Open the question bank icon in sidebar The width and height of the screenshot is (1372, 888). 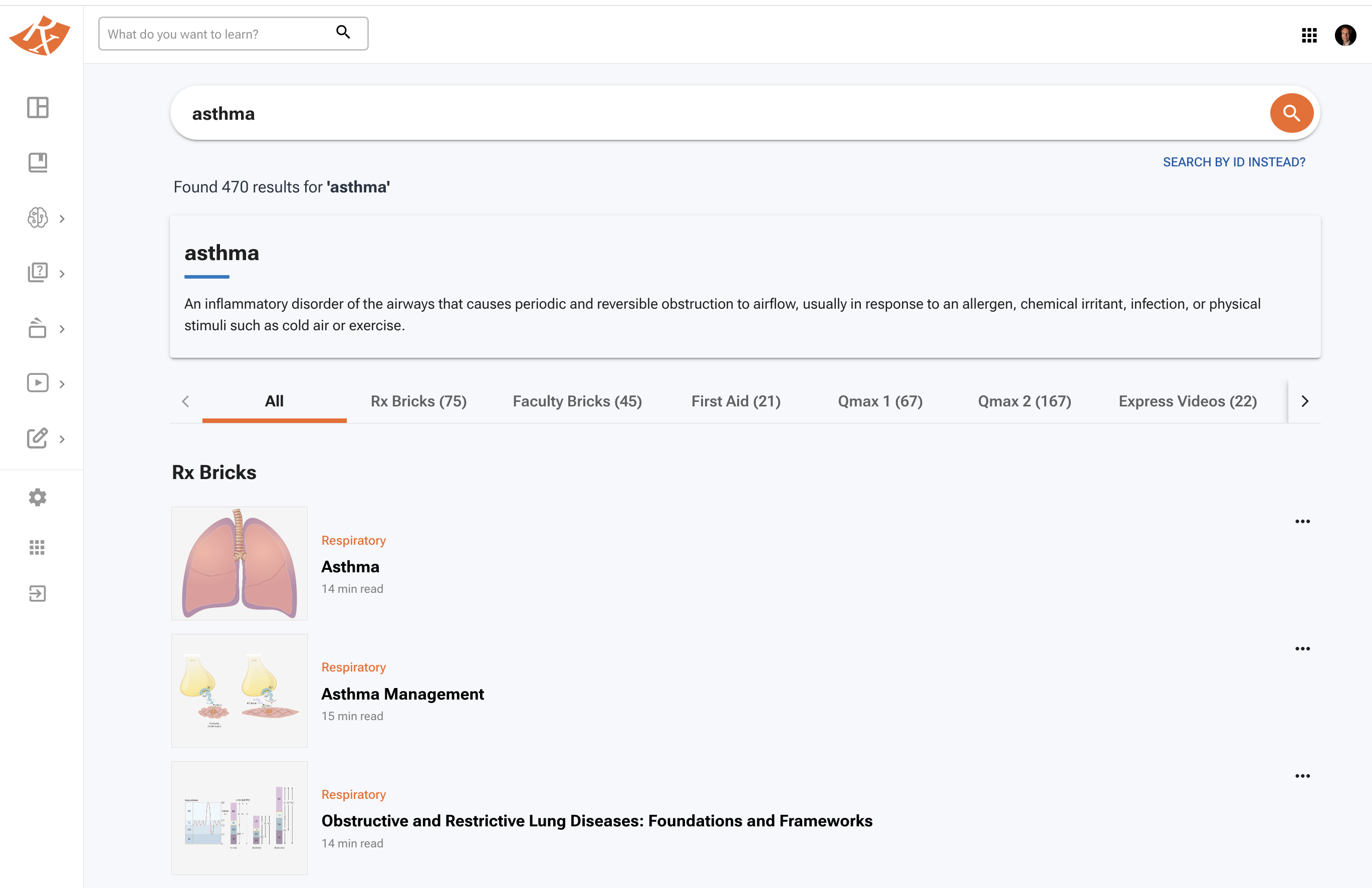[x=38, y=273]
